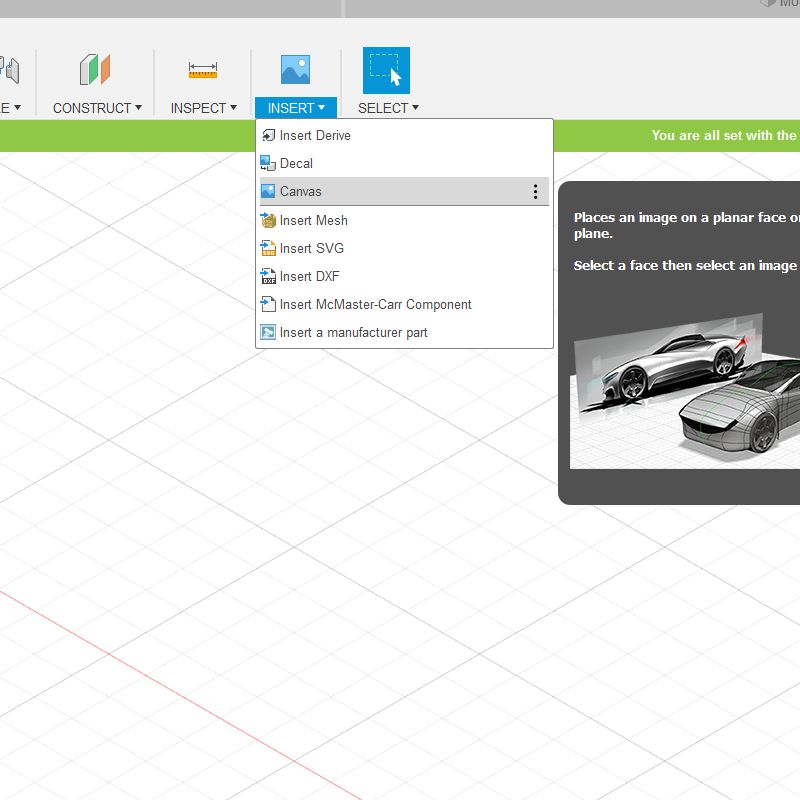The height and width of the screenshot is (800, 800).
Task: Choose Insert Mesh menu entry
Action: pyautogui.click(x=404, y=220)
